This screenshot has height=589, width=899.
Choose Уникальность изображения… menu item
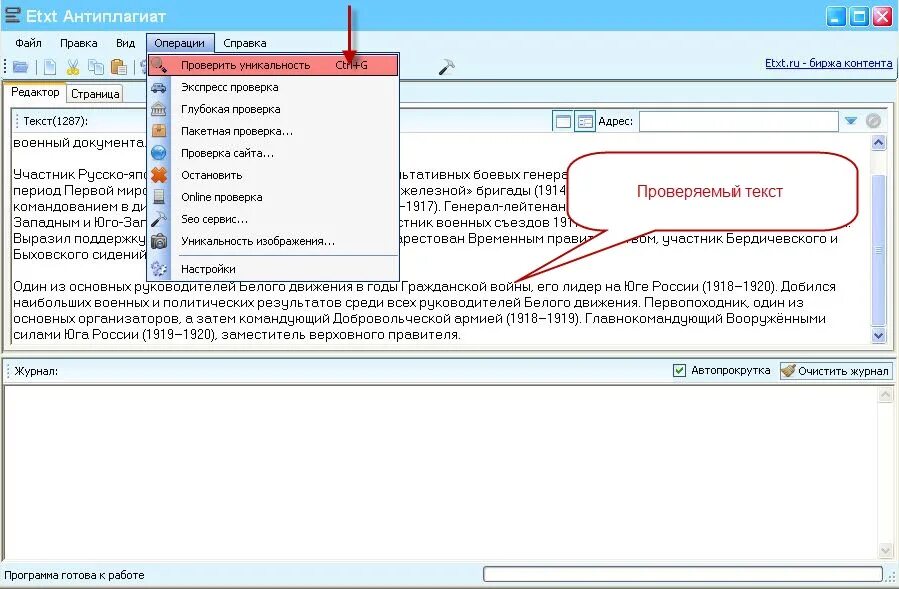273,241
